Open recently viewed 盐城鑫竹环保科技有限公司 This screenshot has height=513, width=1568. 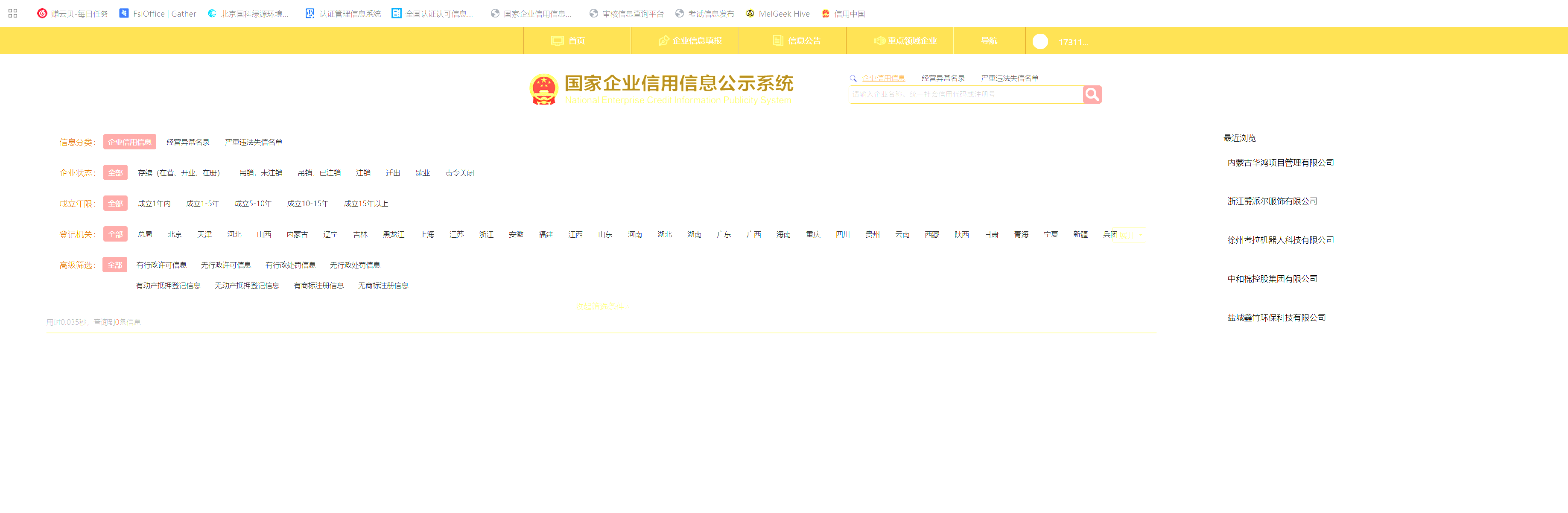tap(1276, 318)
